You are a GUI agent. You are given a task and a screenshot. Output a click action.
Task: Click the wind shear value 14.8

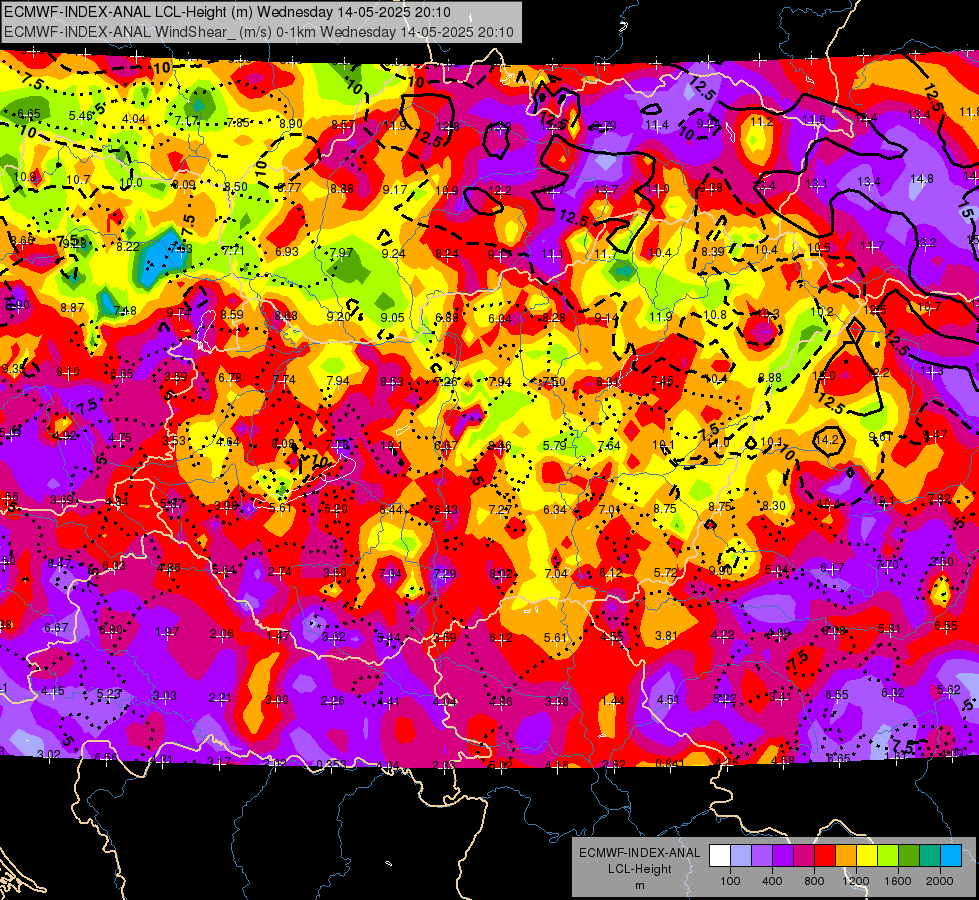pos(922,179)
